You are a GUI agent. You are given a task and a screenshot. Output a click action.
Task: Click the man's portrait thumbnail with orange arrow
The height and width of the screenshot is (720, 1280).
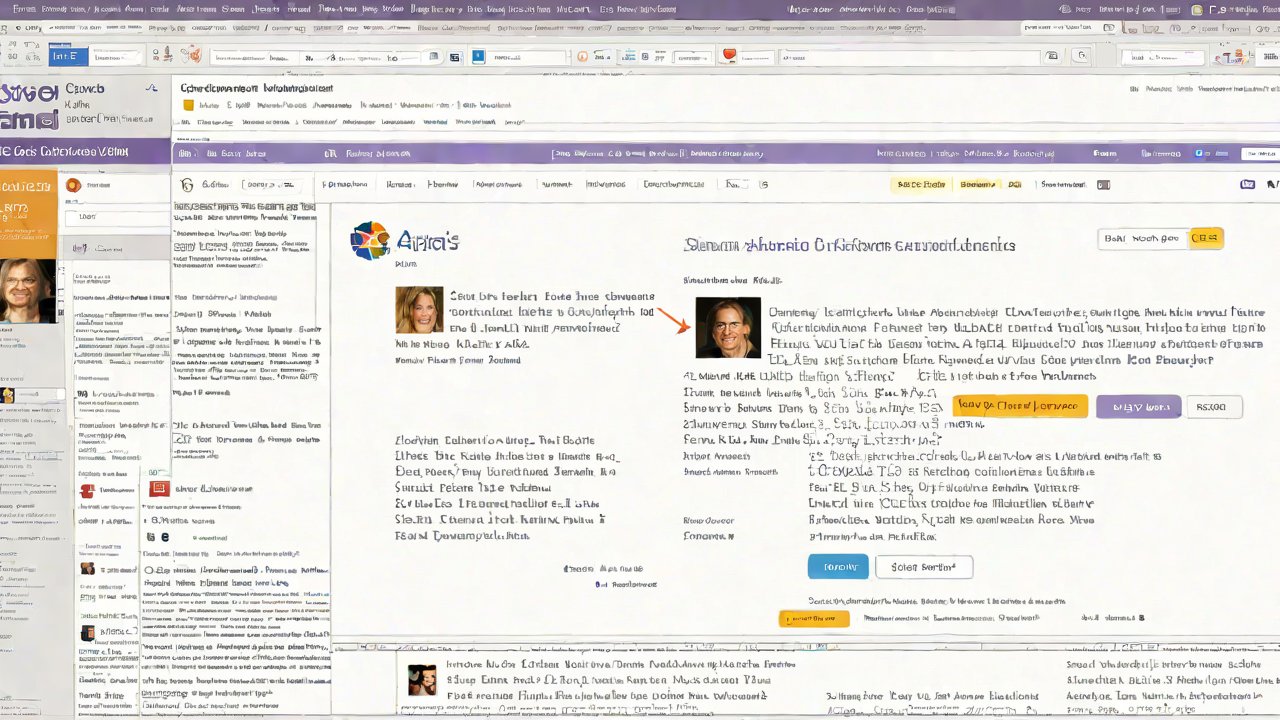(727, 327)
